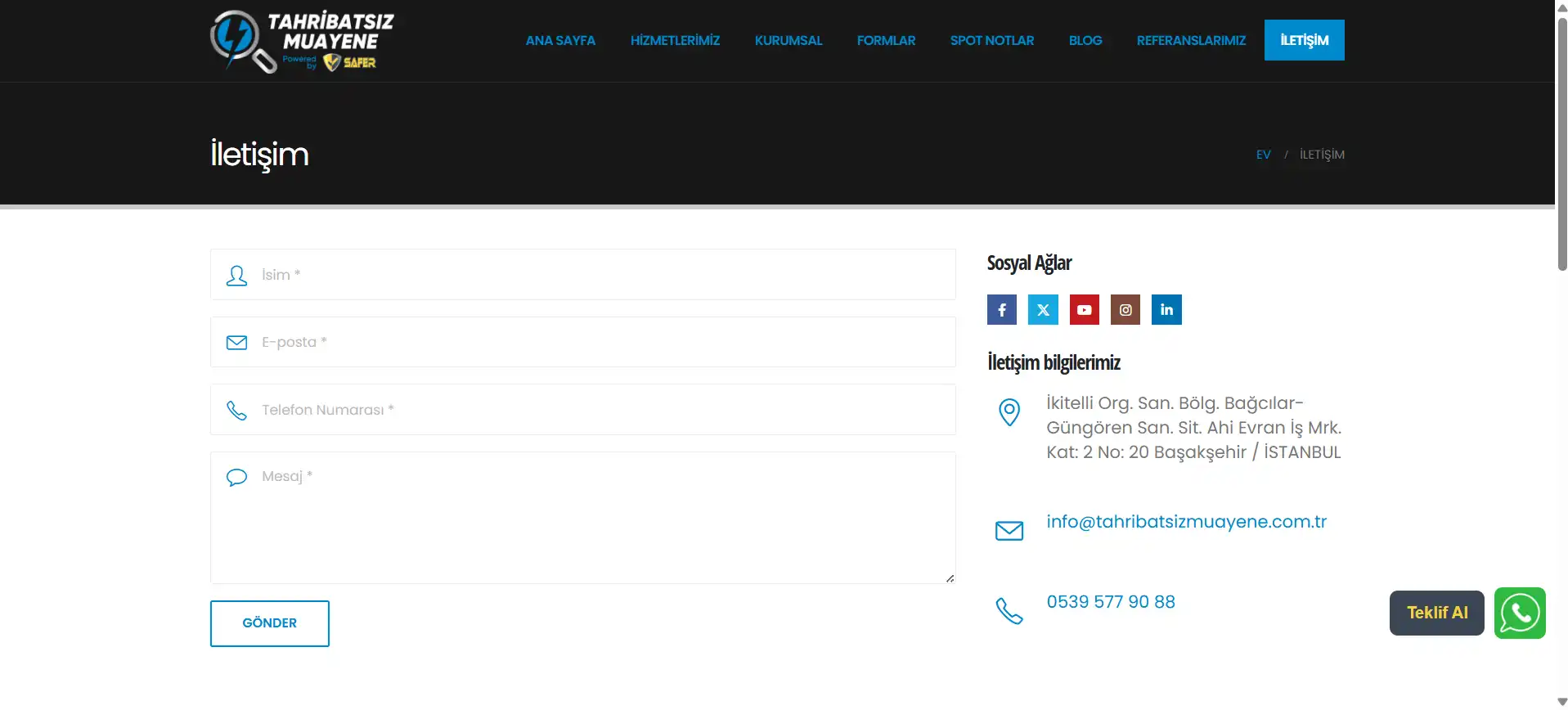The width and height of the screenshot is (1568, 710).
Task: Click the 0539 577 90 88 phone link
Action: point(1111,602)
